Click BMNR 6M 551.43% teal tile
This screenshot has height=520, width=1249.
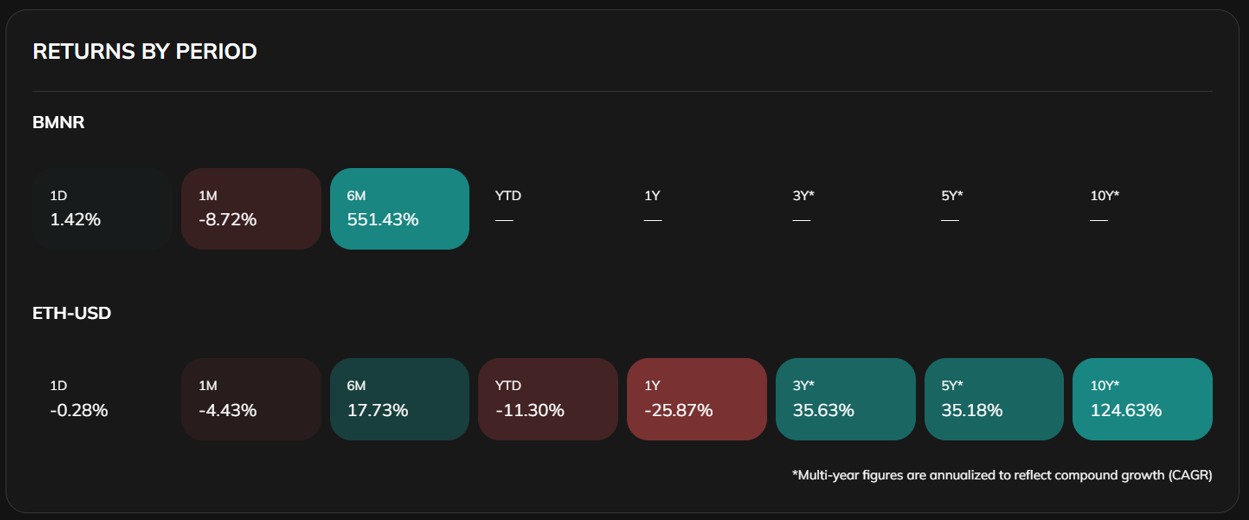(x=399, y=208)
